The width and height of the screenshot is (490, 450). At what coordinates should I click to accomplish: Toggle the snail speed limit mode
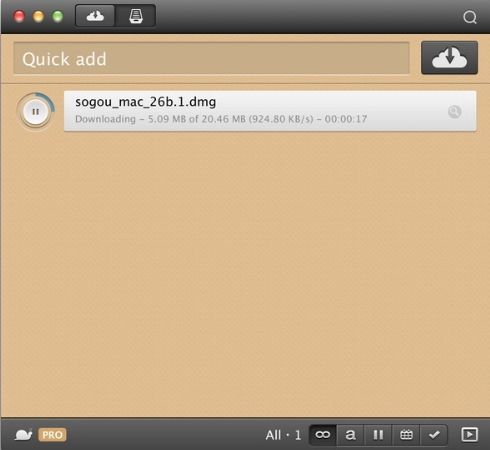point(23,435)
